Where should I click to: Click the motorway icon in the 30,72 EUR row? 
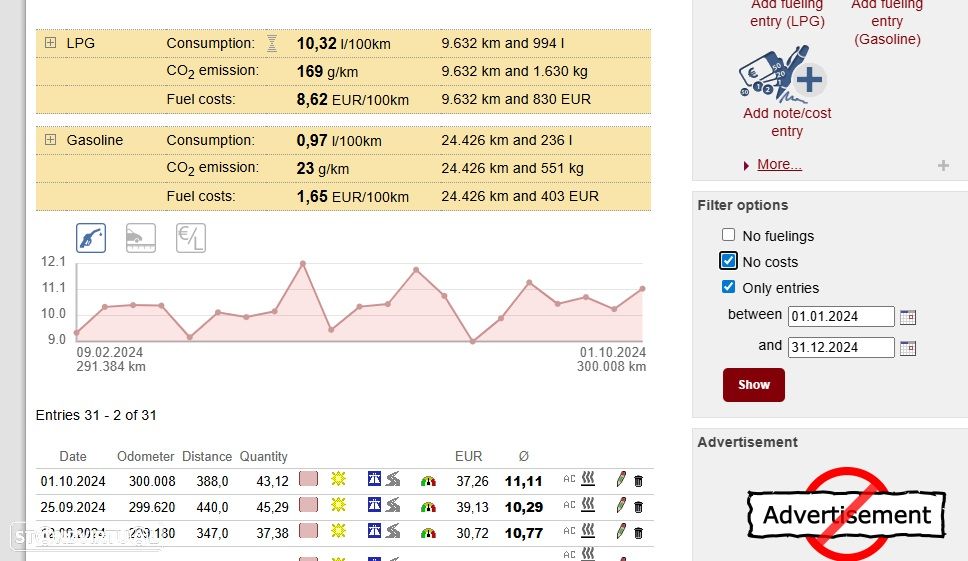click(374, 531)
